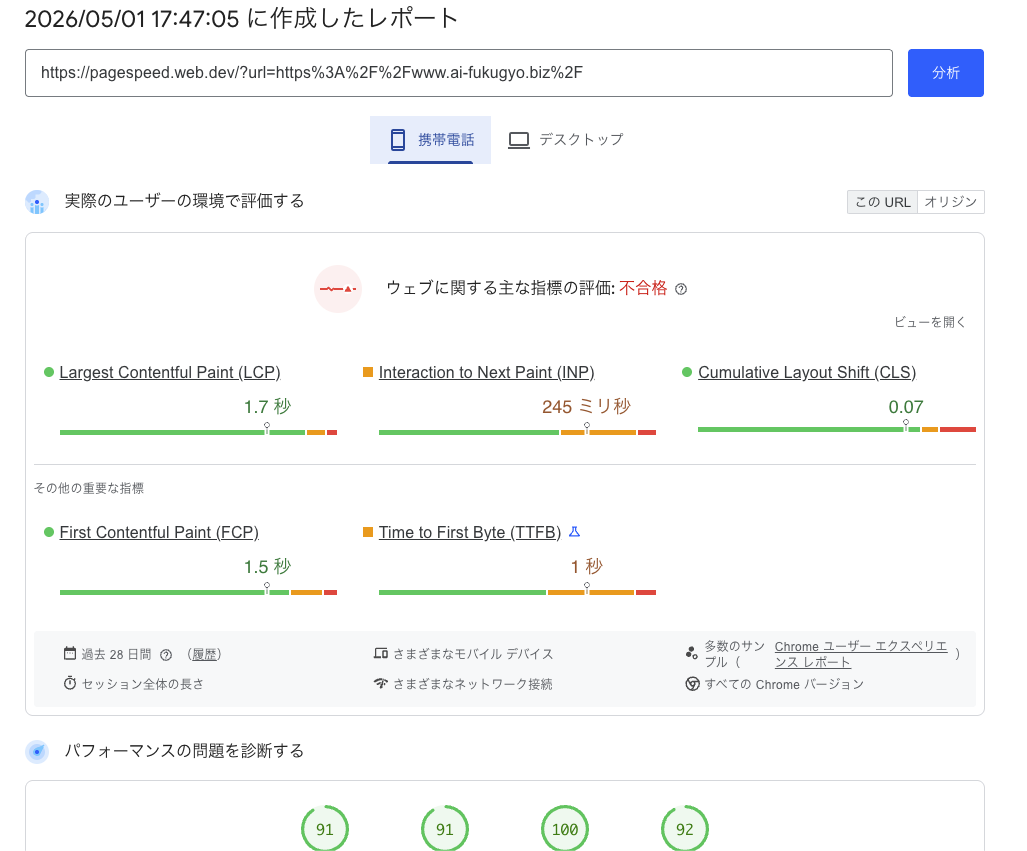Viewport: 1027px width, 851px height.
Task: Click the 1.5 秒 FCP value
Action: [x=267, y=567]
